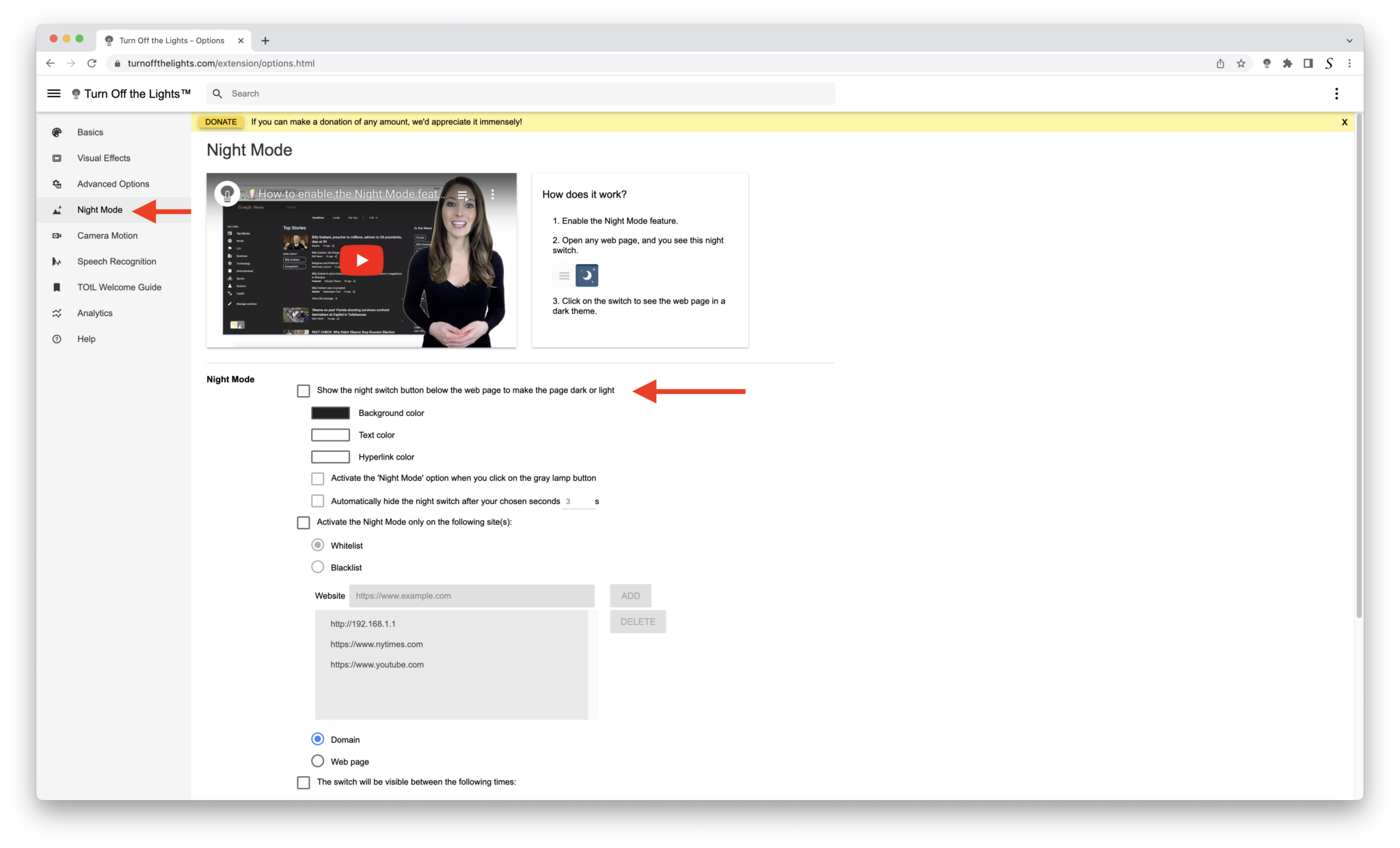Expand the browser profile dropdown chevron

(x=1348, y=40)
